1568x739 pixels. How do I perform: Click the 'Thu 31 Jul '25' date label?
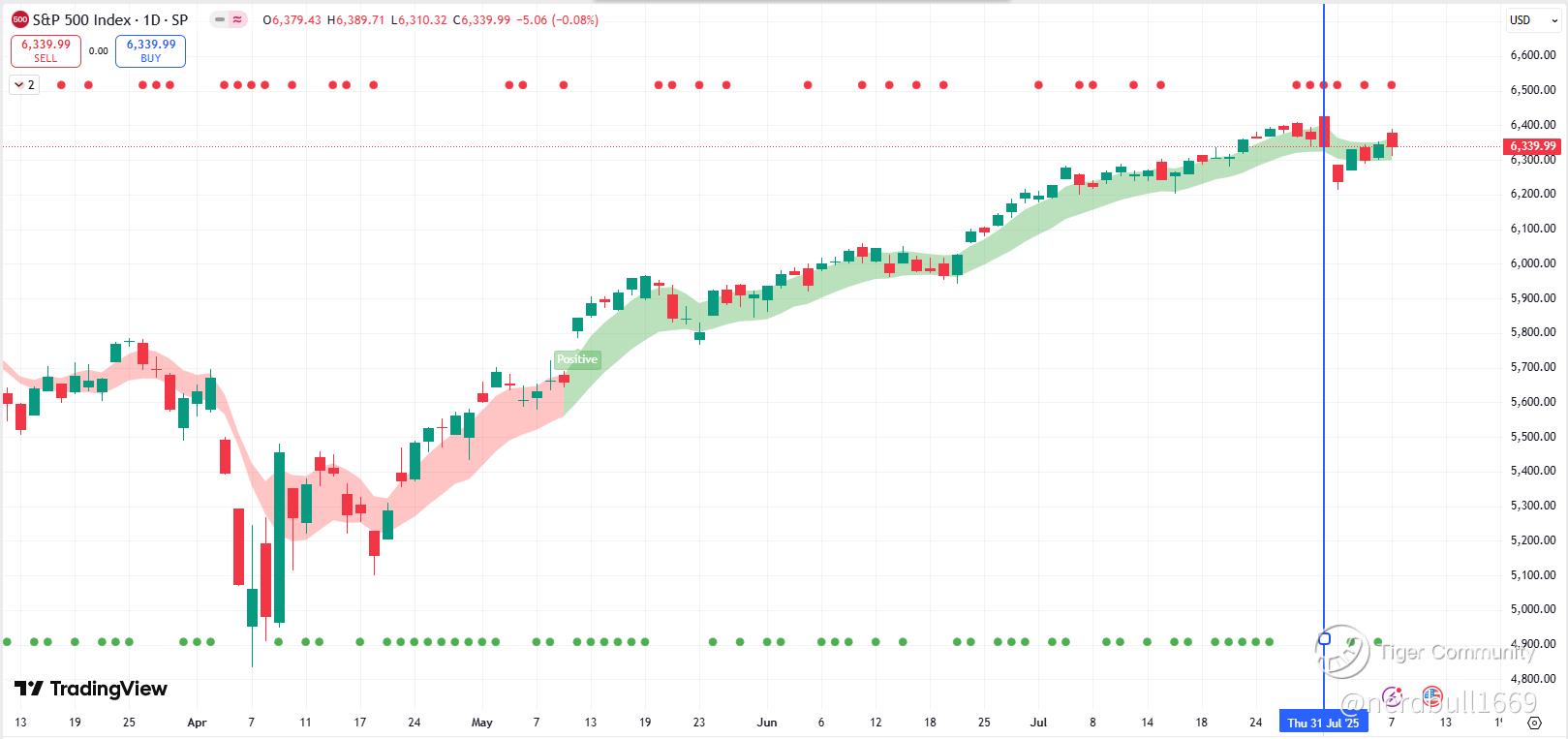point(1323,723)
